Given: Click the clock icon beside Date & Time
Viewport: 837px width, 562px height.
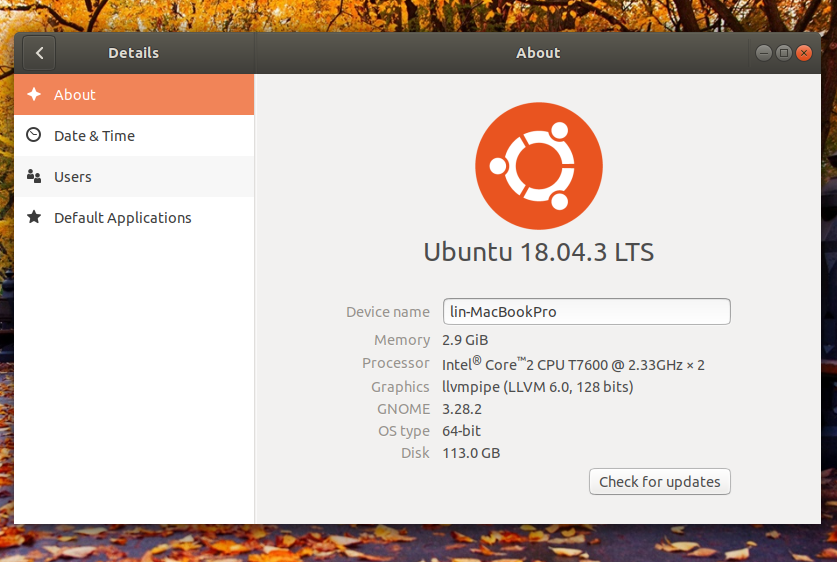Looking at the screenshot, I should [34, 134].
